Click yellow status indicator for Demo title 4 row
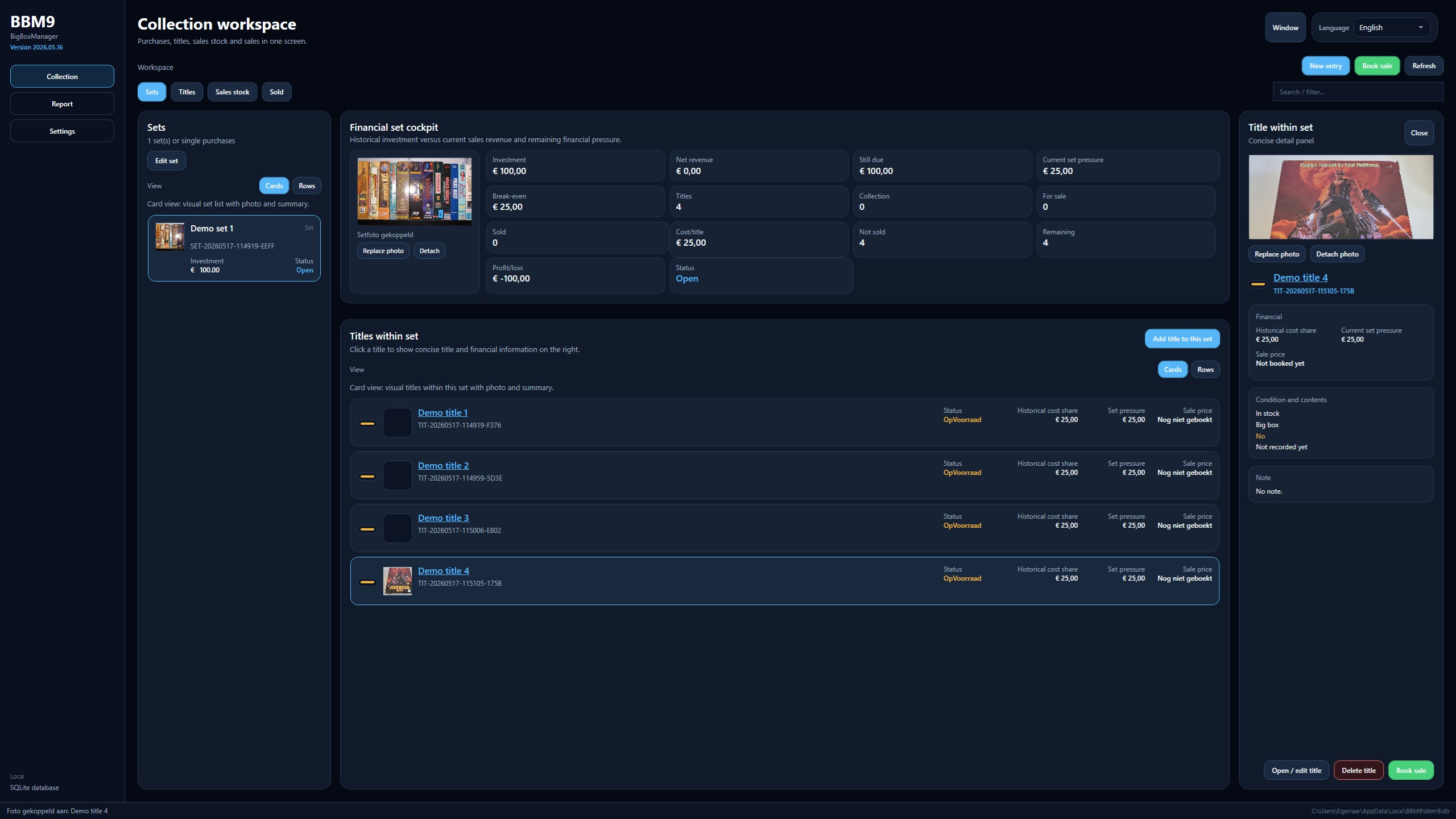The image size is (1456, 819). pyautogui.click(x=367, y=582)
